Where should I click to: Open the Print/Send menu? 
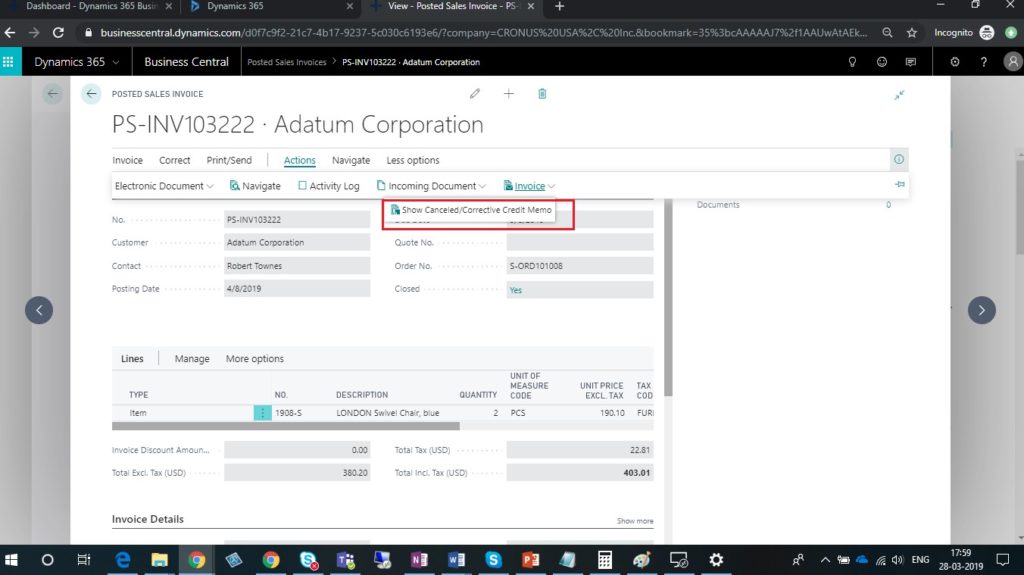(x=229, y=160)
